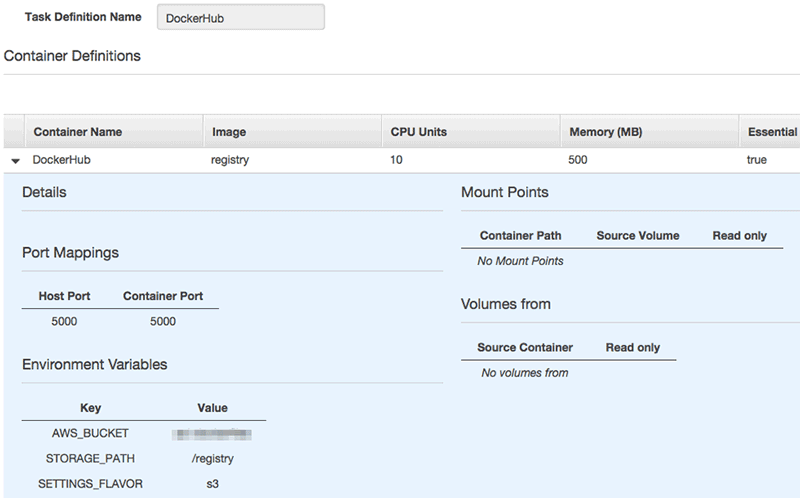Click the Source Container column header

(525, 347)
